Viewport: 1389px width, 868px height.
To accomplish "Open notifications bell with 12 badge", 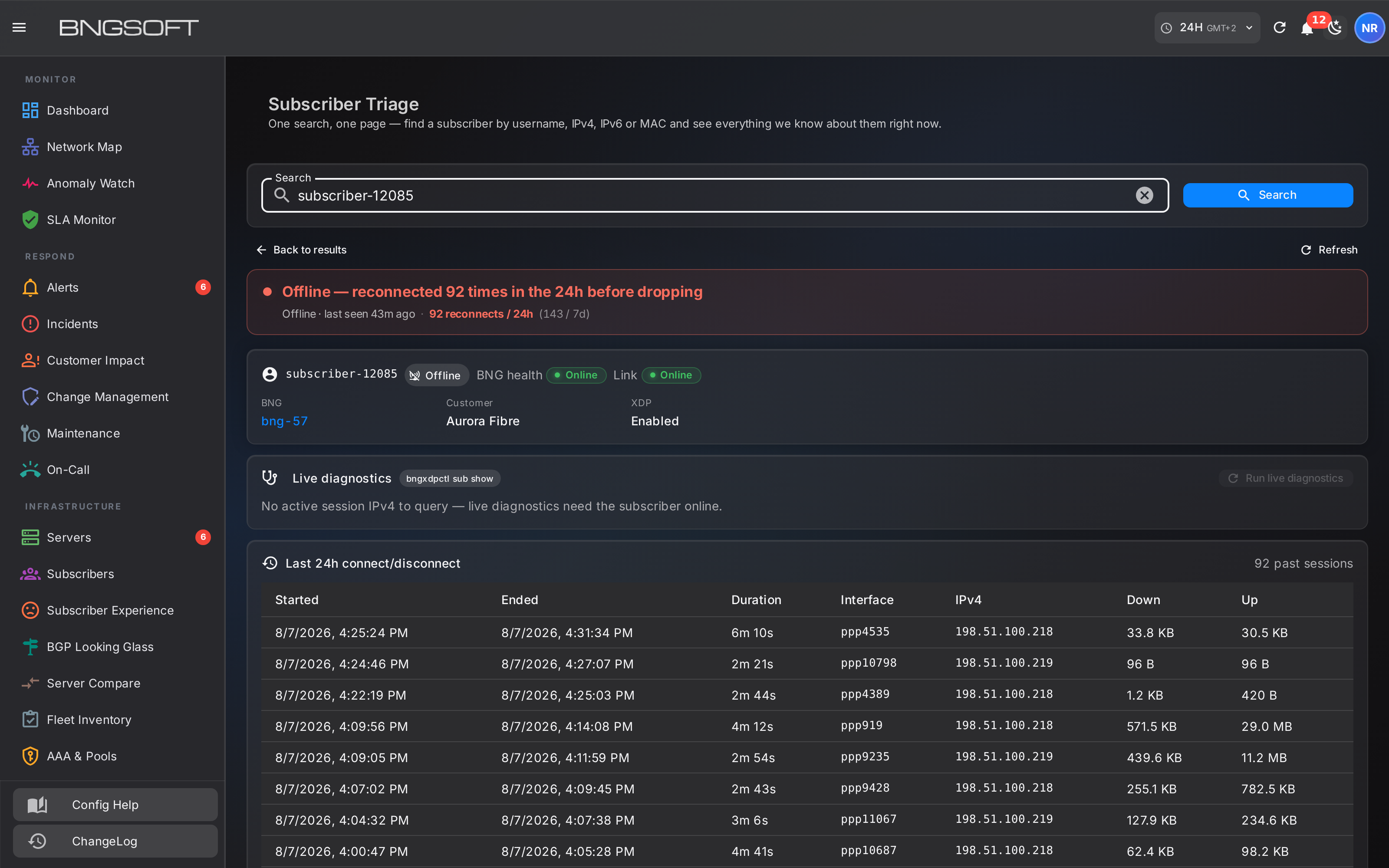I will pyautogui.click(x=1307, y=28).
